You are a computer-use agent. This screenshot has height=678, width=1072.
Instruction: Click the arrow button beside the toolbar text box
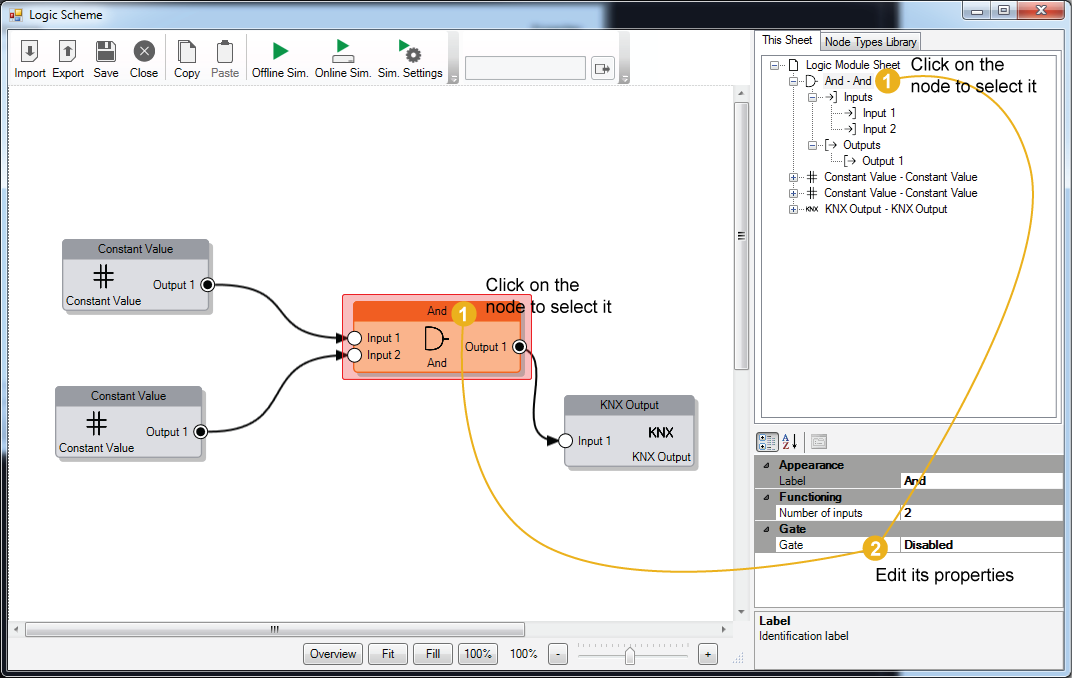602,68
